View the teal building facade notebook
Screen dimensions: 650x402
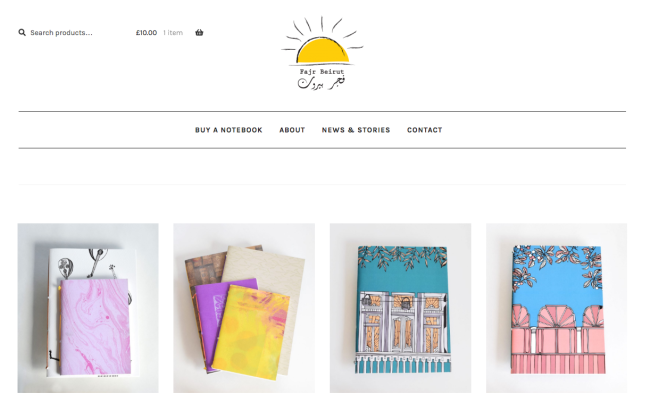pos(400,308)
